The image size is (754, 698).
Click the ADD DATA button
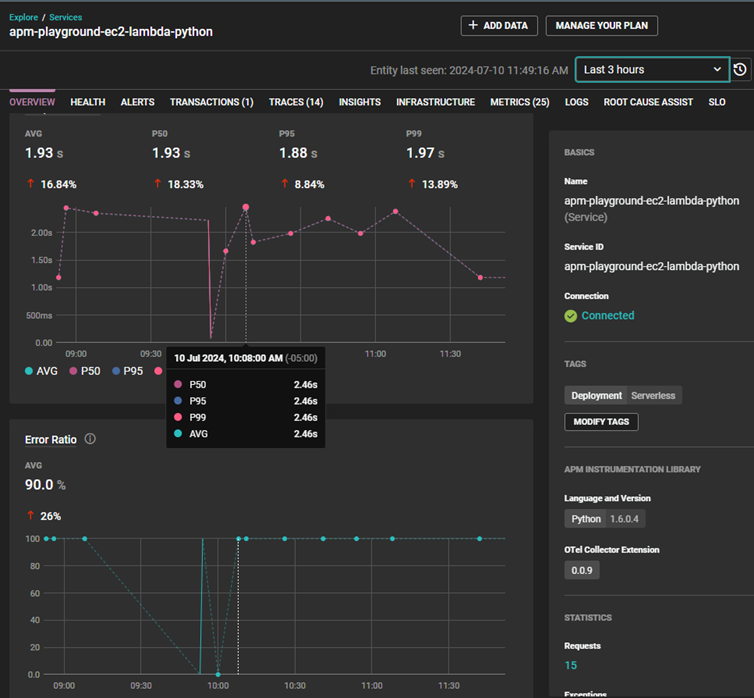499,25
